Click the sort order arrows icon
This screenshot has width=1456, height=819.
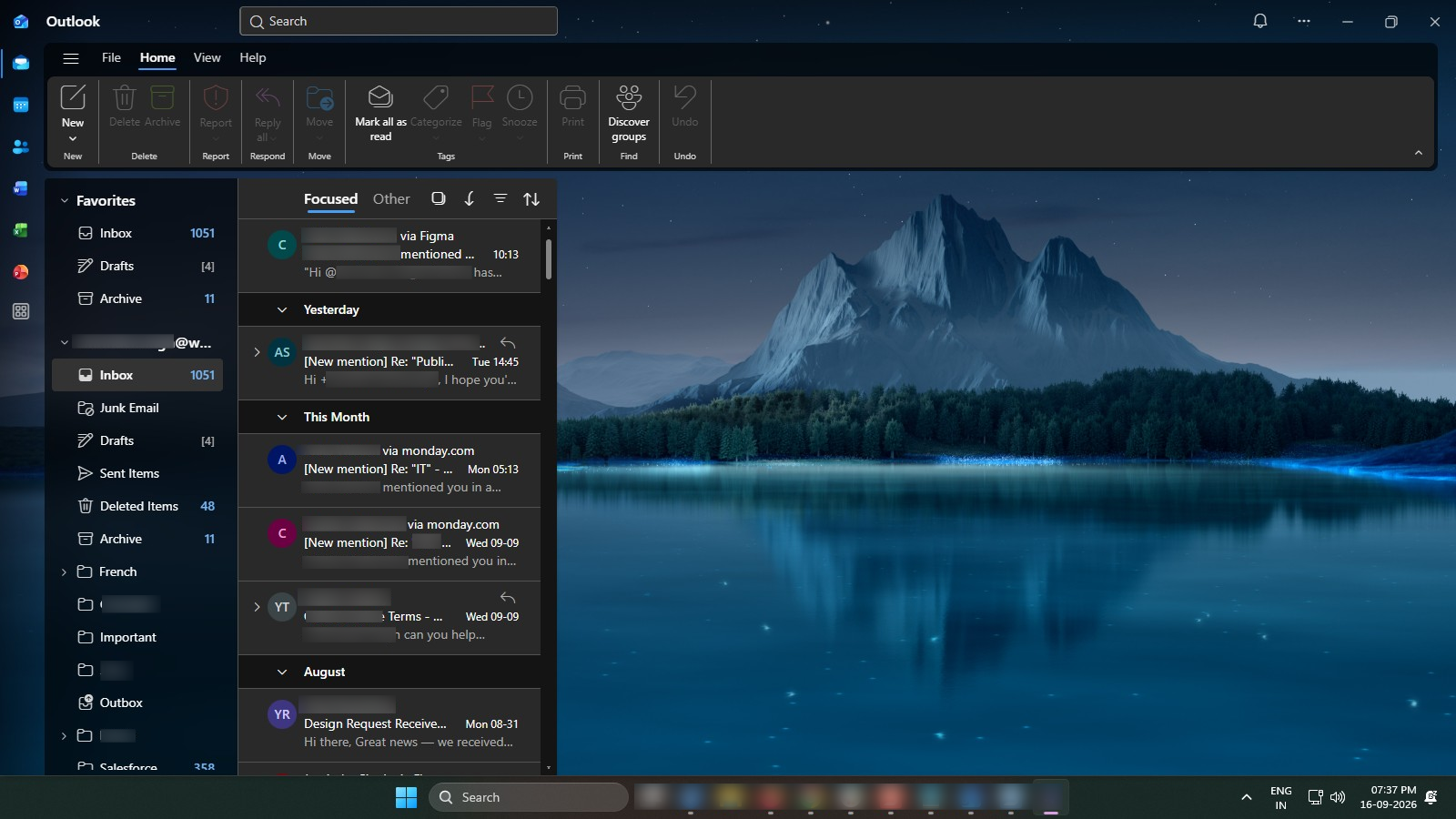coord(531,198)
